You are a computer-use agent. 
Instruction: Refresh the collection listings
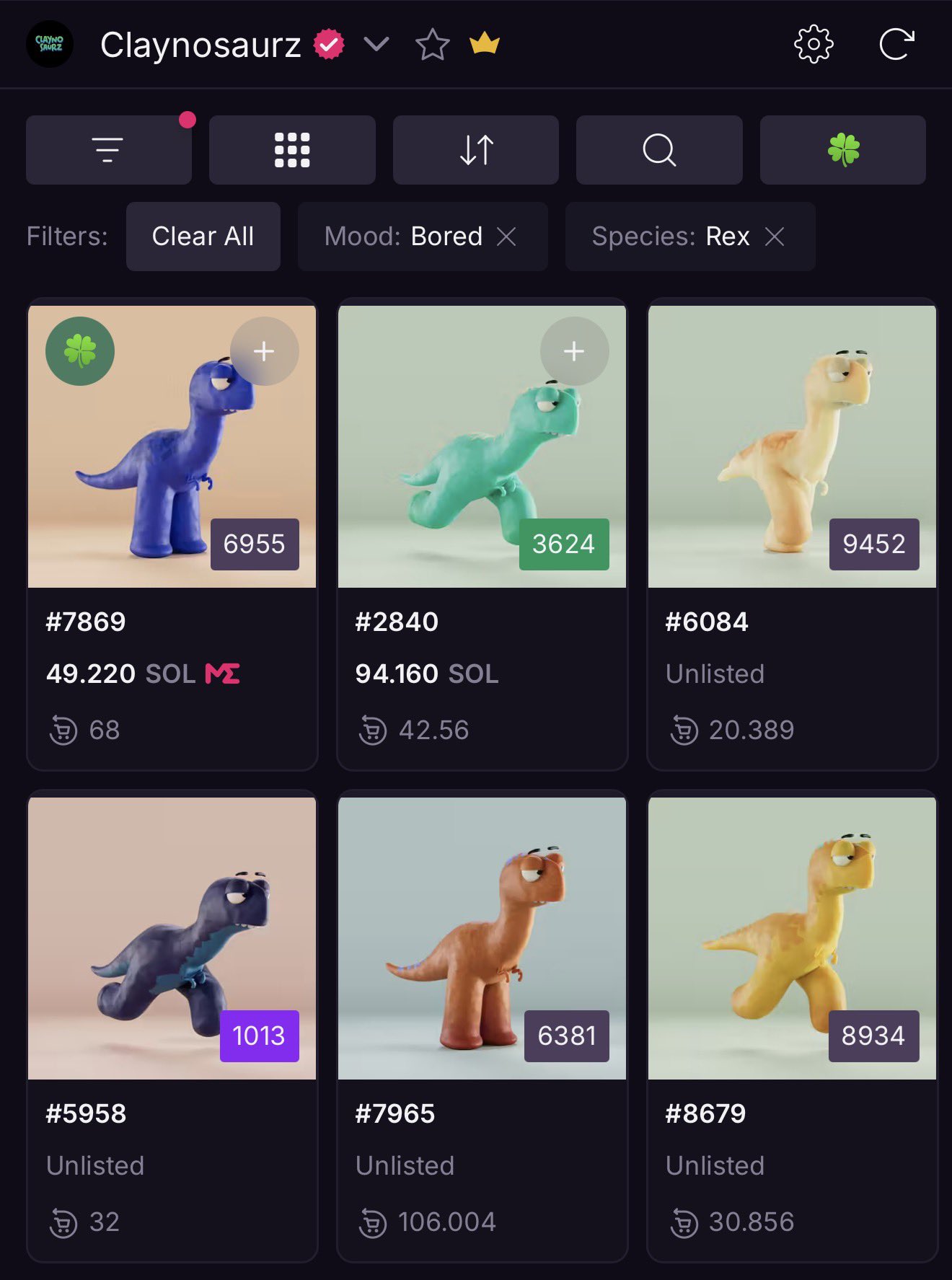[896, 45]
